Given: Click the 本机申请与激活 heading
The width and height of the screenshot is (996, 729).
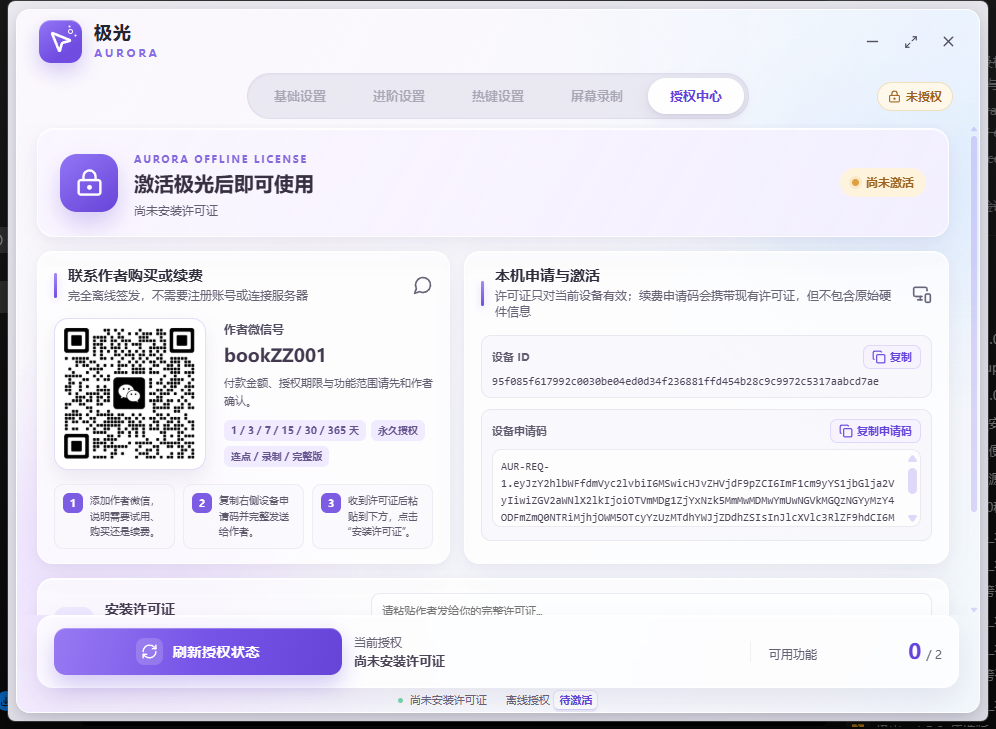Looking at the screenshot, I should (548, 276).
